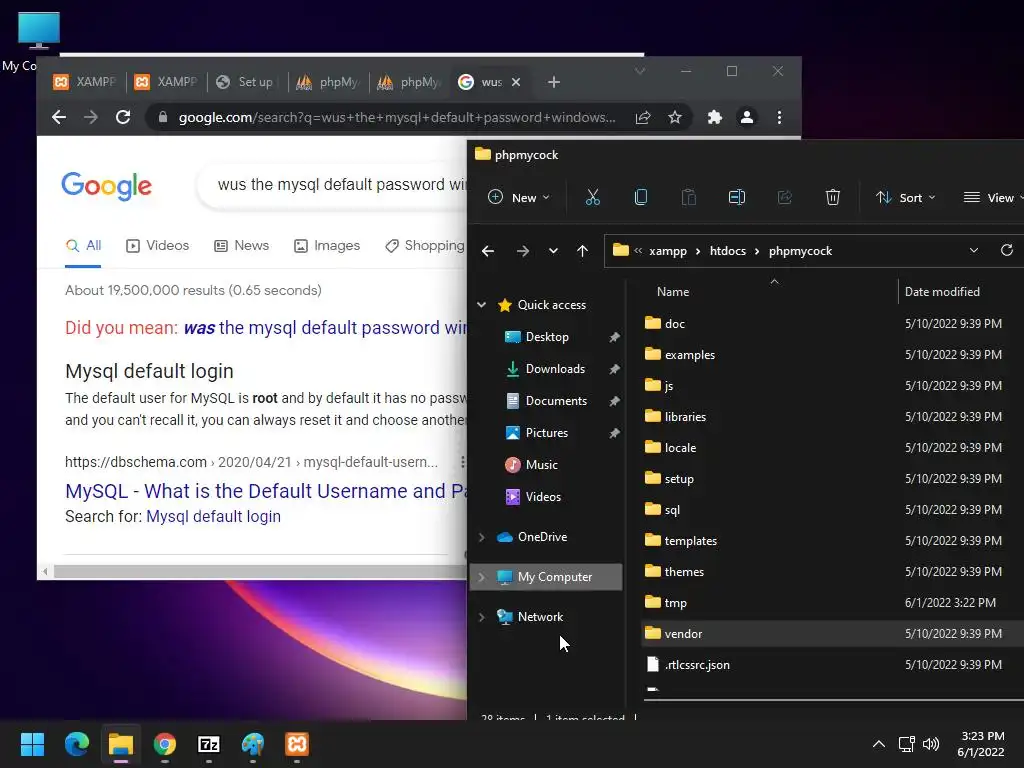Click the xampp breadcrumb in the address bar
The height and width of the screenshot is (768, 1024).
coord(667,251)
